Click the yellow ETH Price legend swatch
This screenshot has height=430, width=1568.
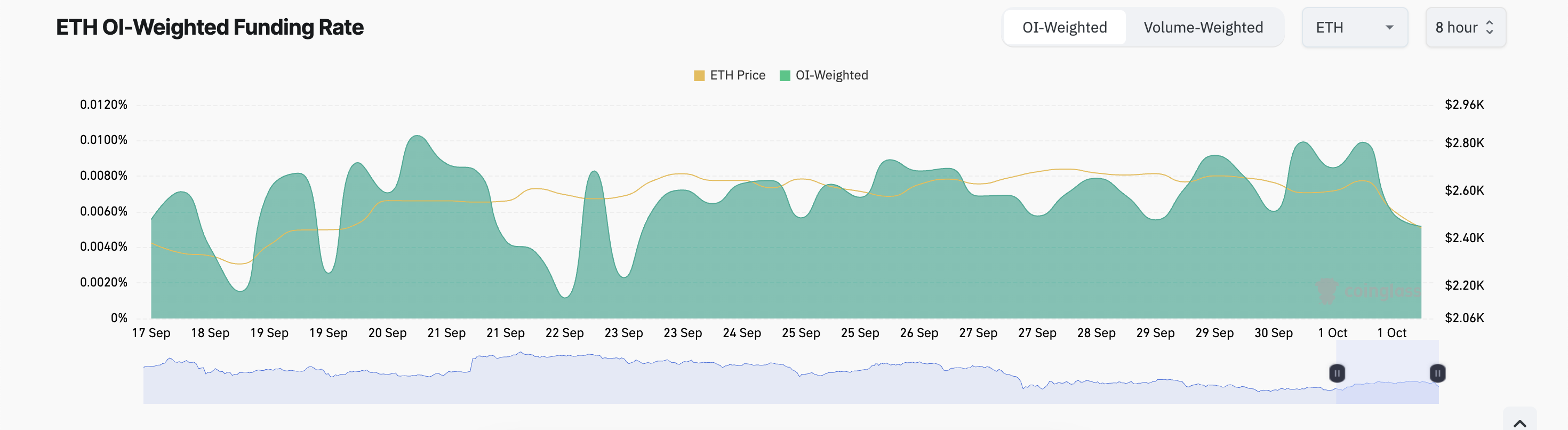[x=700, y=75]
